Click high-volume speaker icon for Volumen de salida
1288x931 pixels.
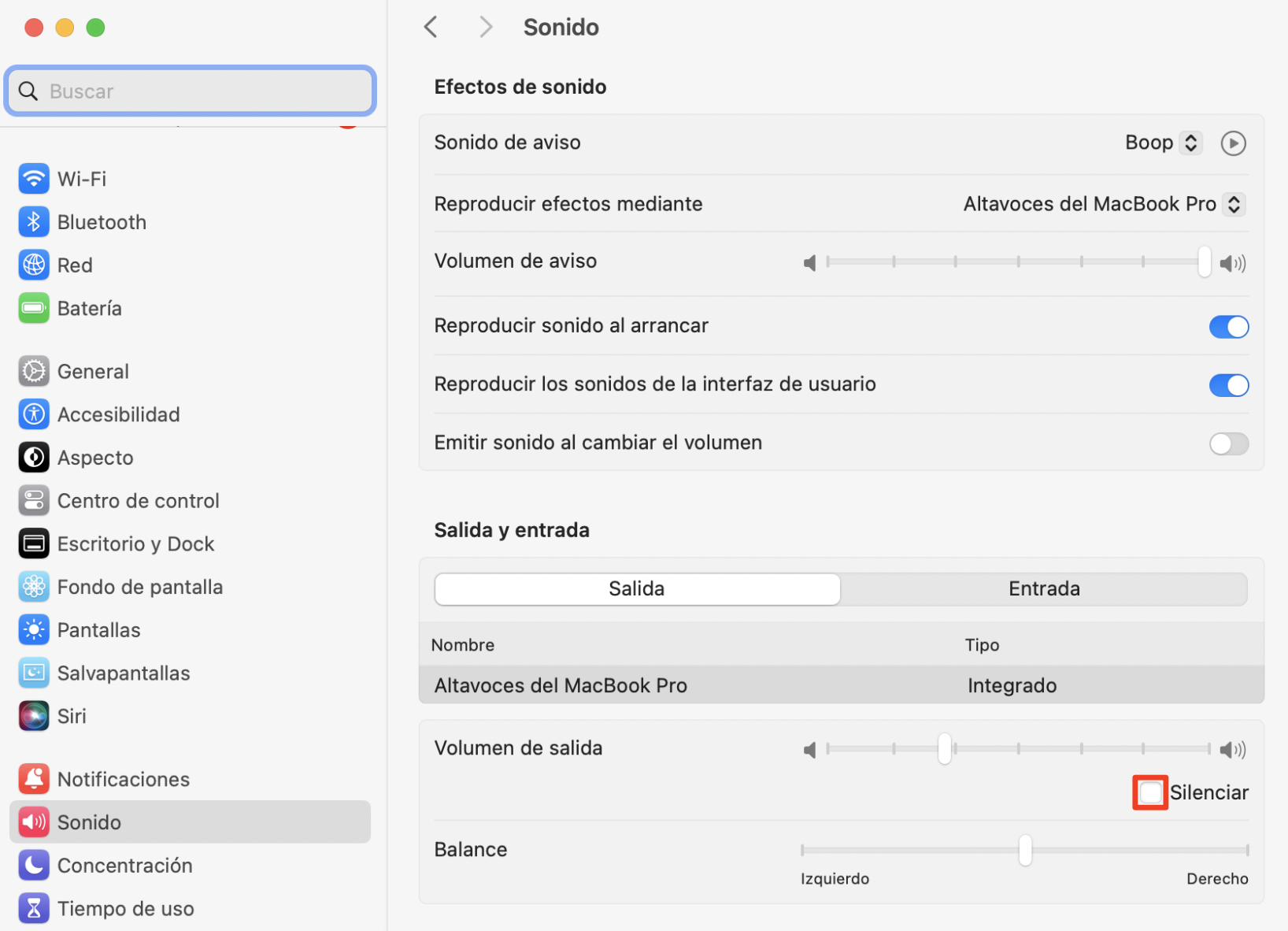point(1232,749)
